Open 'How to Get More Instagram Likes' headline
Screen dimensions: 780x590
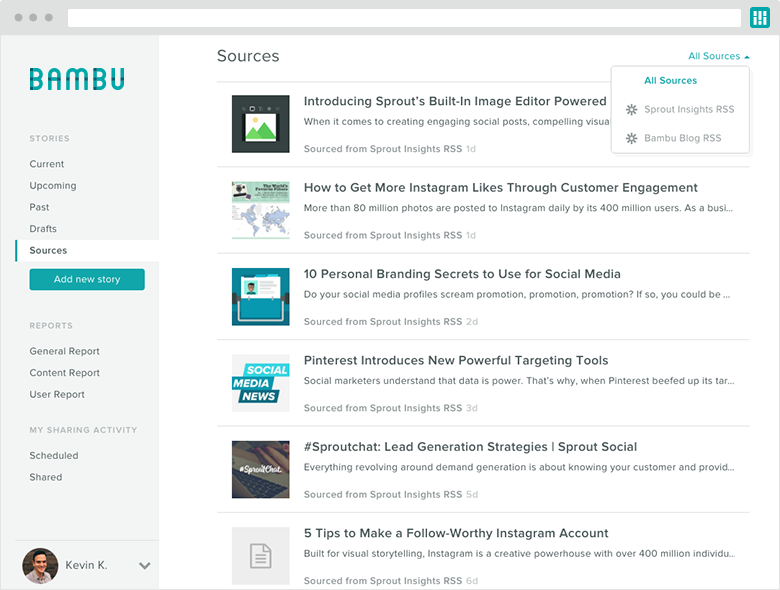coord(500,188)
